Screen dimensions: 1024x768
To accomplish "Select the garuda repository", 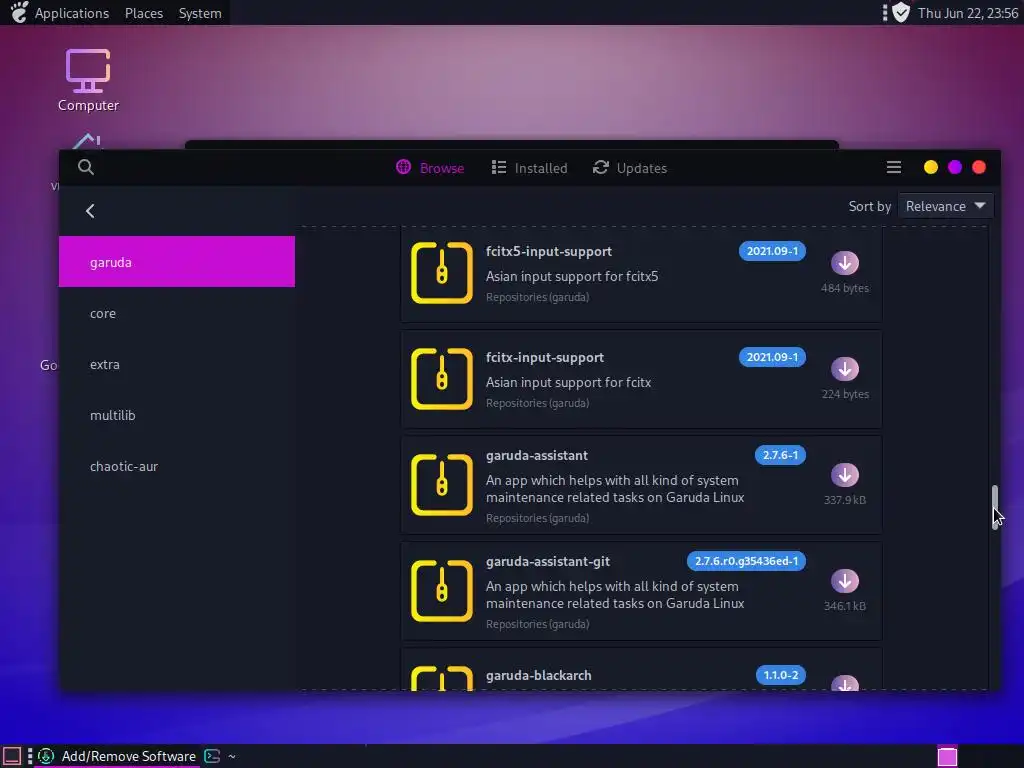I will coord(177,262).
